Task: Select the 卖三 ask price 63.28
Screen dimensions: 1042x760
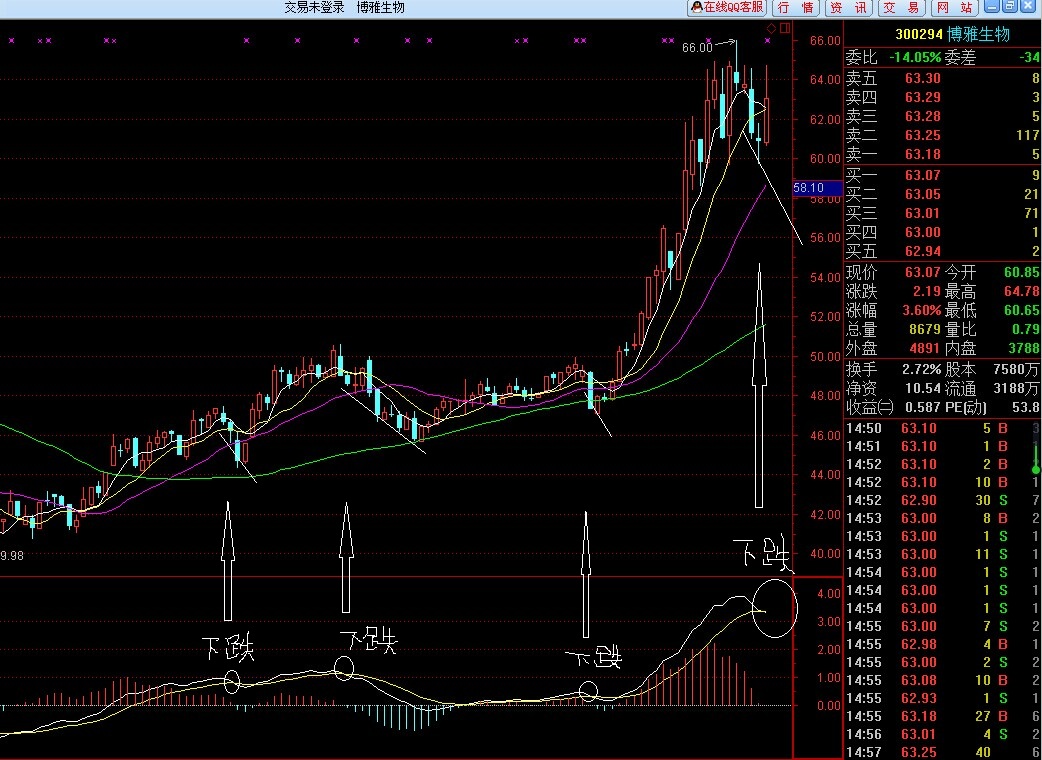Action: tap(922, 116)
